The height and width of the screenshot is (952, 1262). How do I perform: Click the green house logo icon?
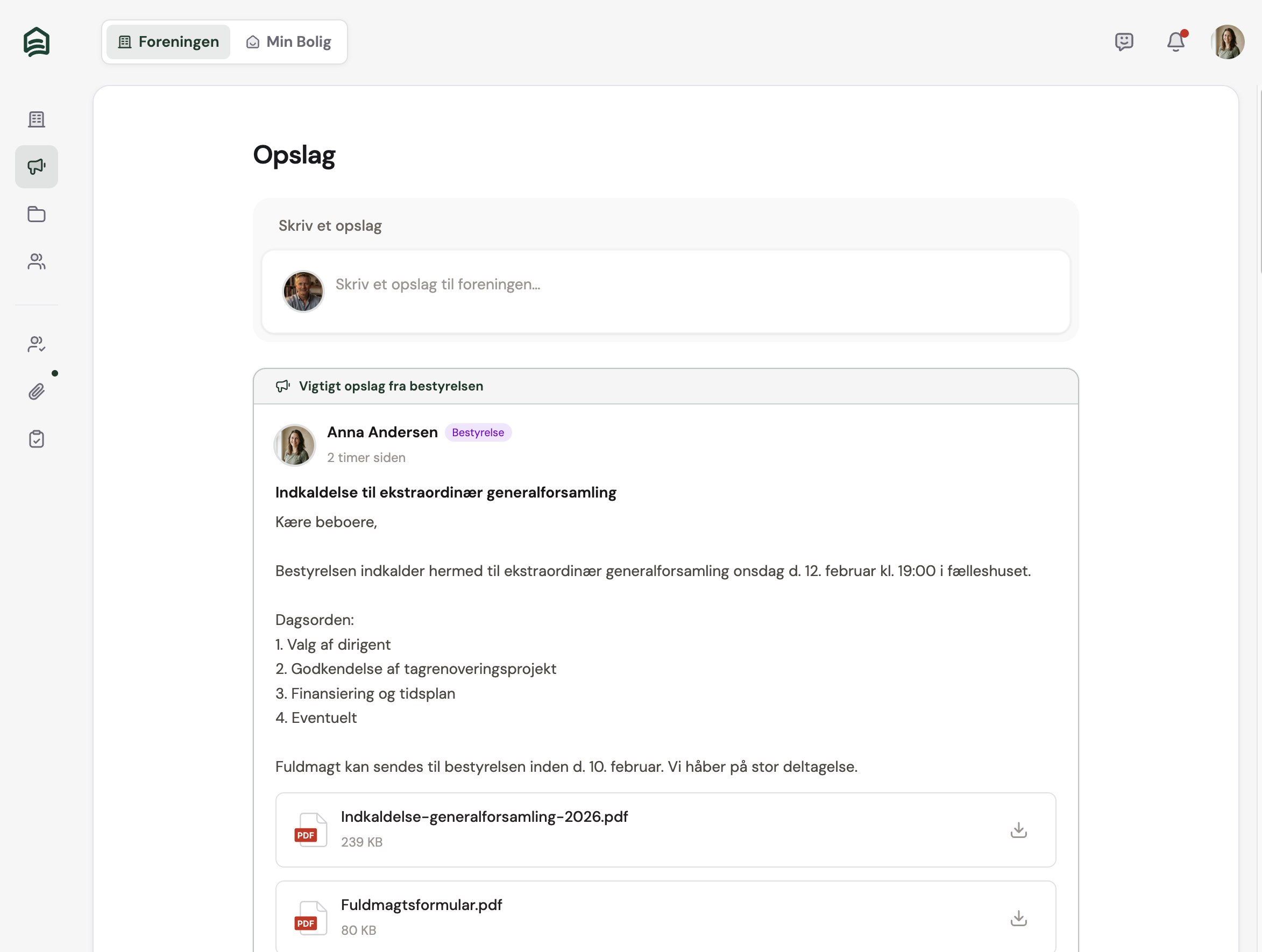pos(37,41)
